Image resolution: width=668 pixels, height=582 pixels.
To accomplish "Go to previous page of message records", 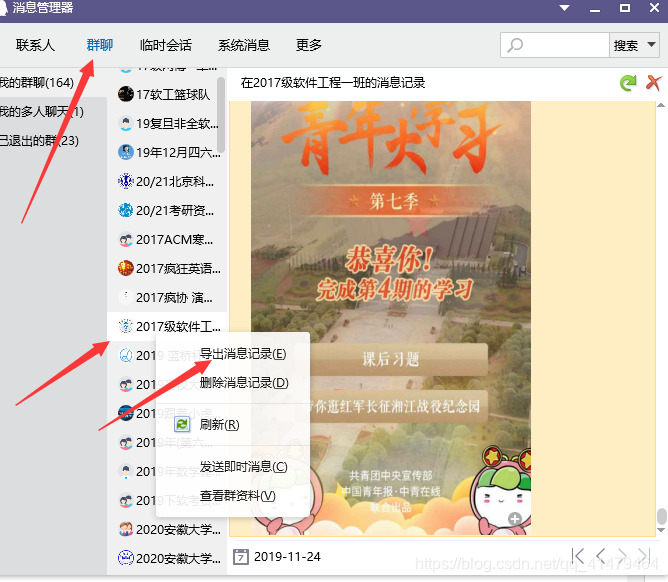I will tap(601, 555).
